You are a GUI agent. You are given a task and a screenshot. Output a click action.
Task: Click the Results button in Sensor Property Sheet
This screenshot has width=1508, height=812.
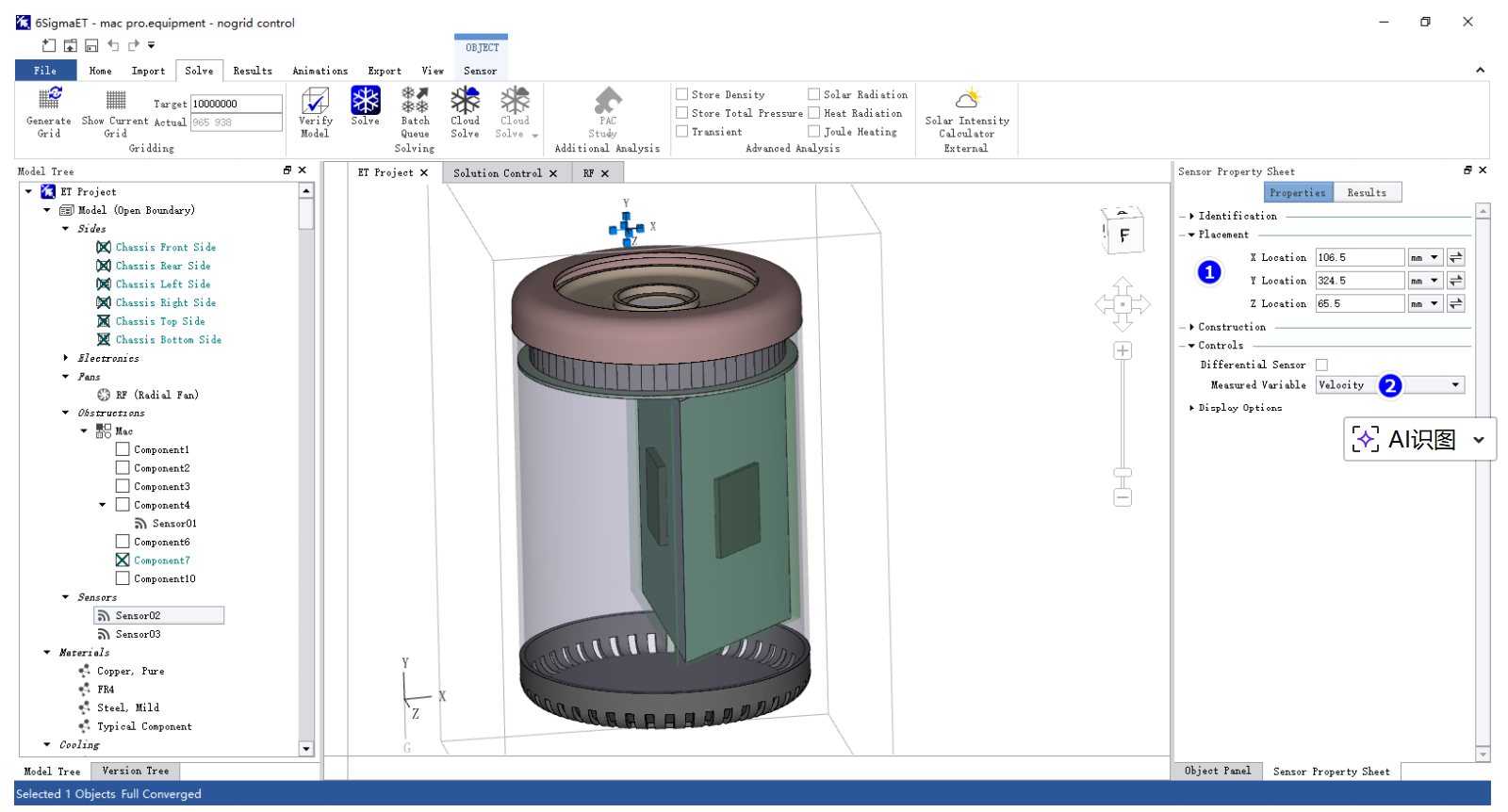pyautogui.click(x=1367, y=192)
